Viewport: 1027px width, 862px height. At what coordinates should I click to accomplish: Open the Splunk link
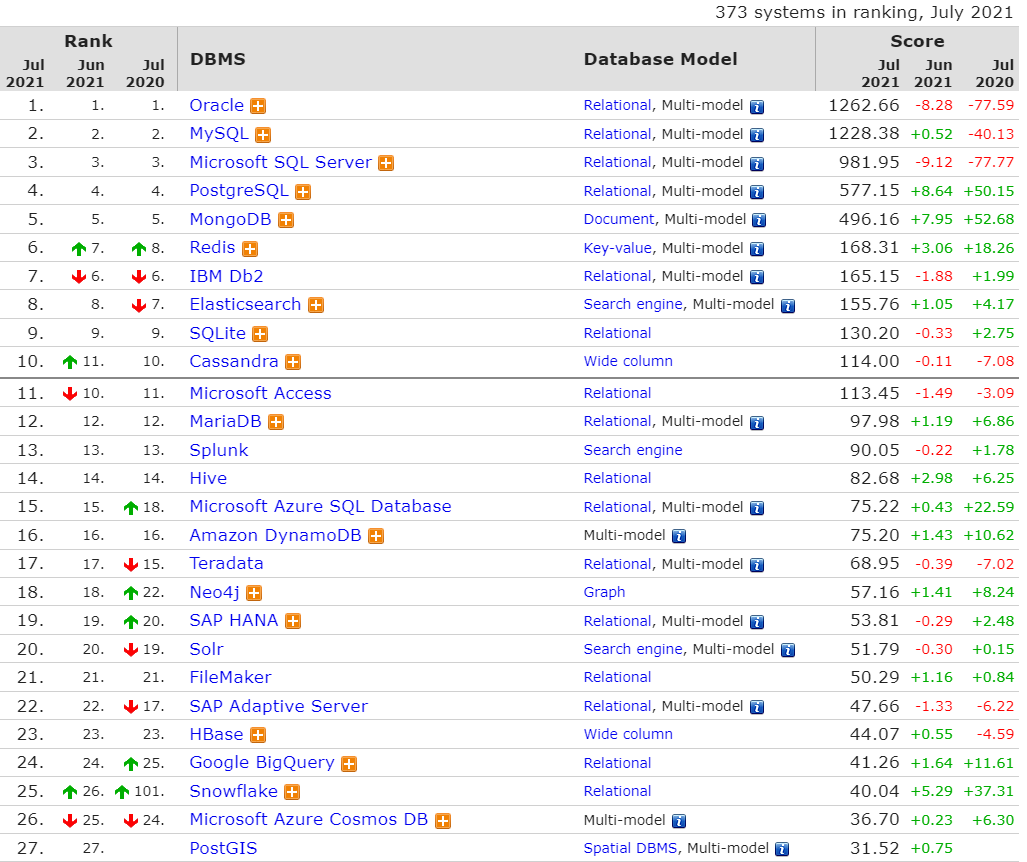pos(219,451)
